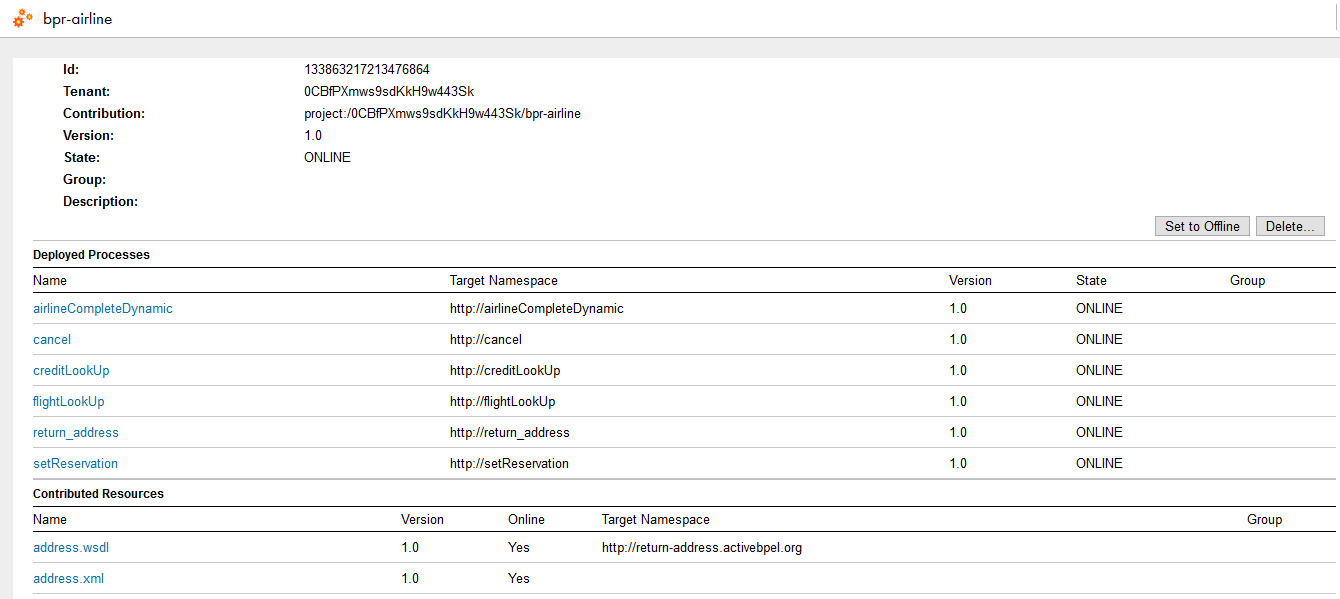Select the Id value 133863217213476864

[367, 70]
